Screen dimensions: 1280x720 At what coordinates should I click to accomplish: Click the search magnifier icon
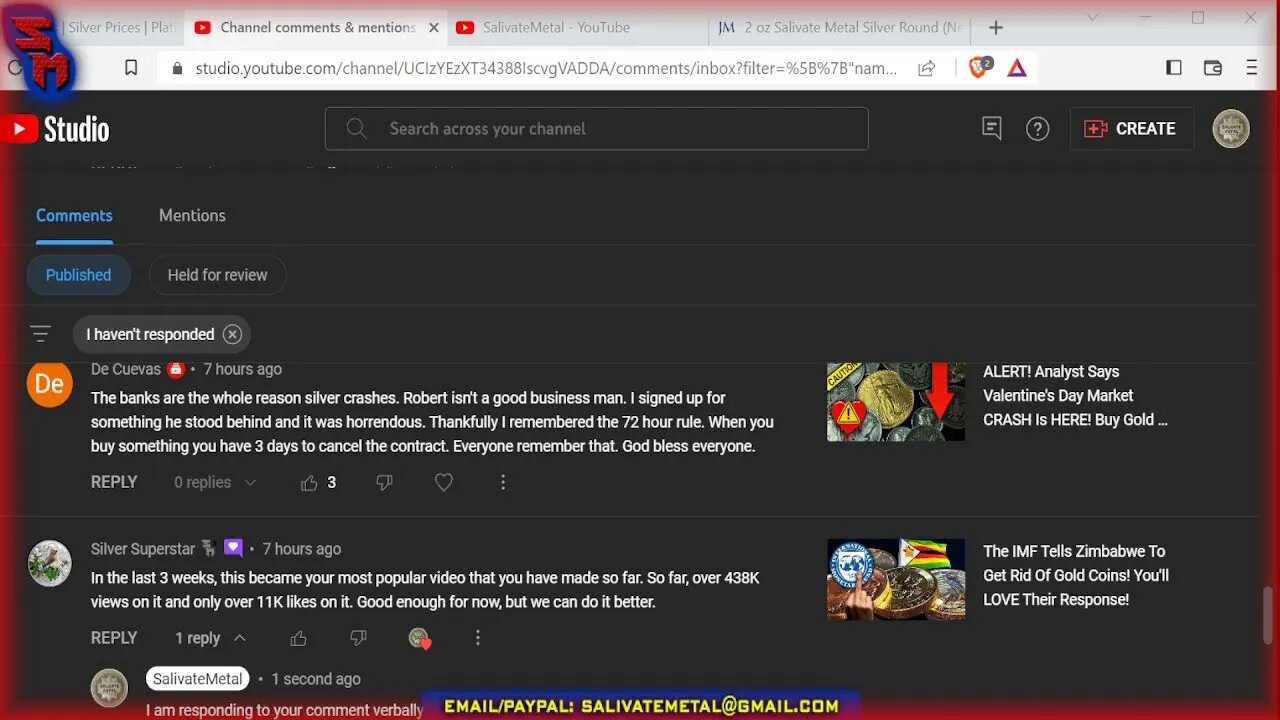point(356,129)
